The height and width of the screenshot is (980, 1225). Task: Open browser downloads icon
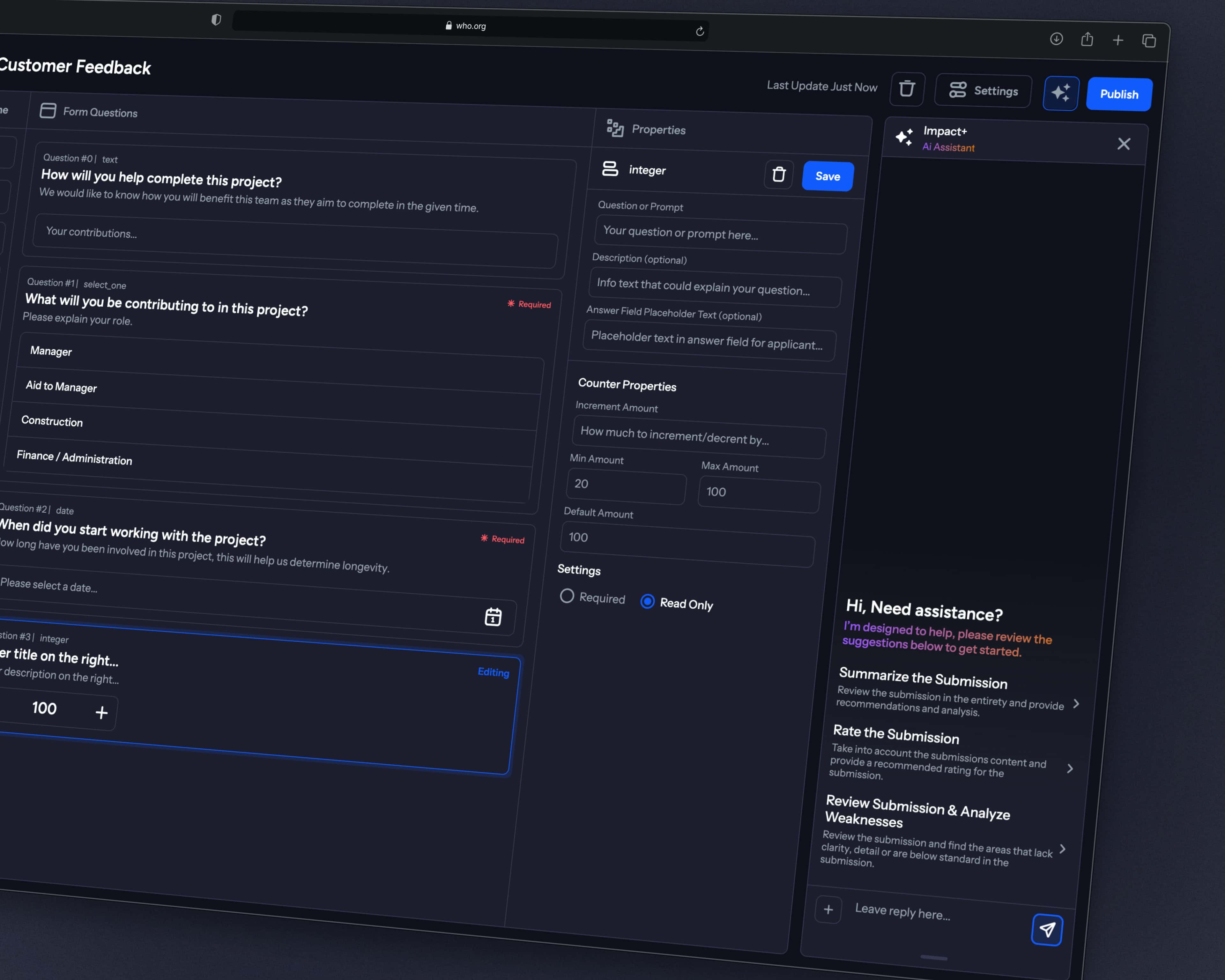point(1056,39)
